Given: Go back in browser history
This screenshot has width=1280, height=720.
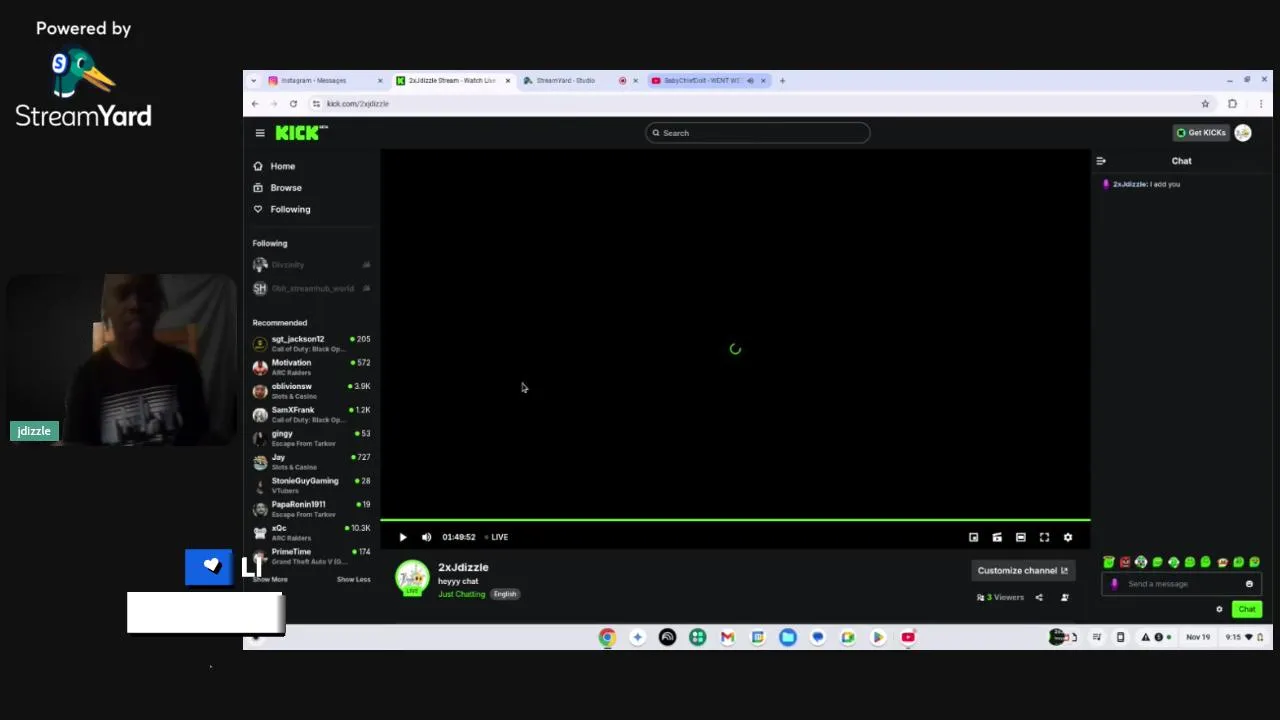Looking at the screenshot, I should pos(255,104).
